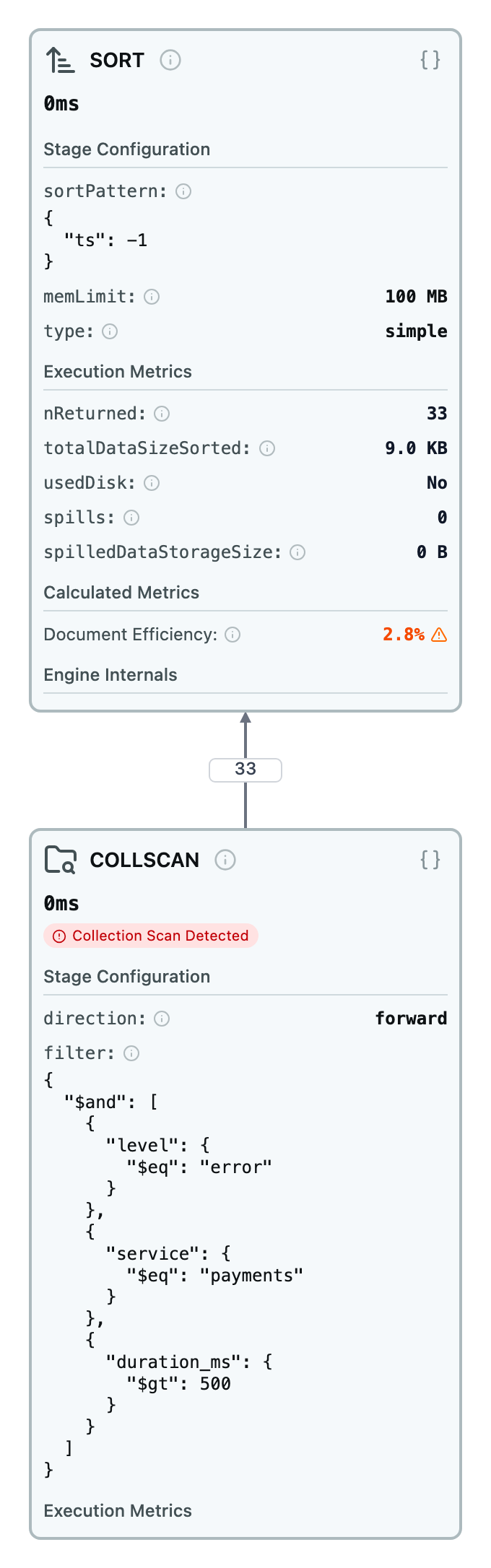Click the totalDataSizeSorted info icon
This screenshot has height=1568, width=491.
pyautogui.click(x=267, y=448)
